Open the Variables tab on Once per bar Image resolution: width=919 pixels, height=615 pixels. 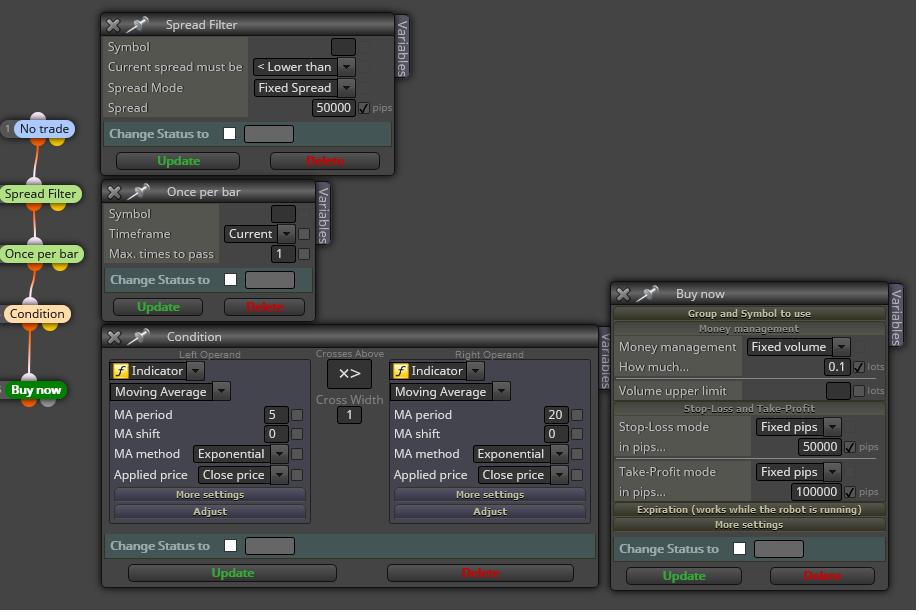coord(323,215)
